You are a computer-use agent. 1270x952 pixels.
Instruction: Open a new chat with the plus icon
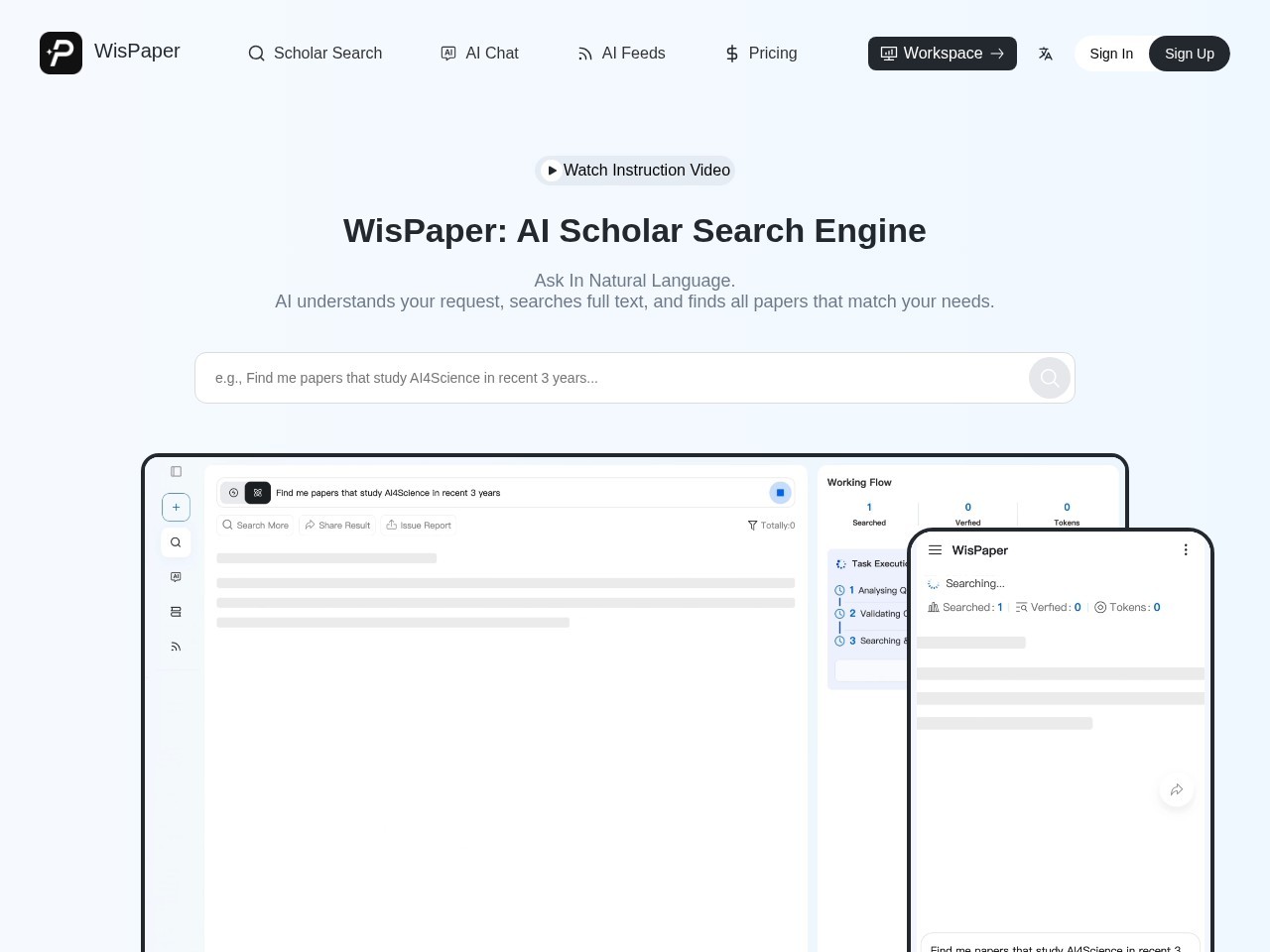pyautogui.click(x=176, y=507)
